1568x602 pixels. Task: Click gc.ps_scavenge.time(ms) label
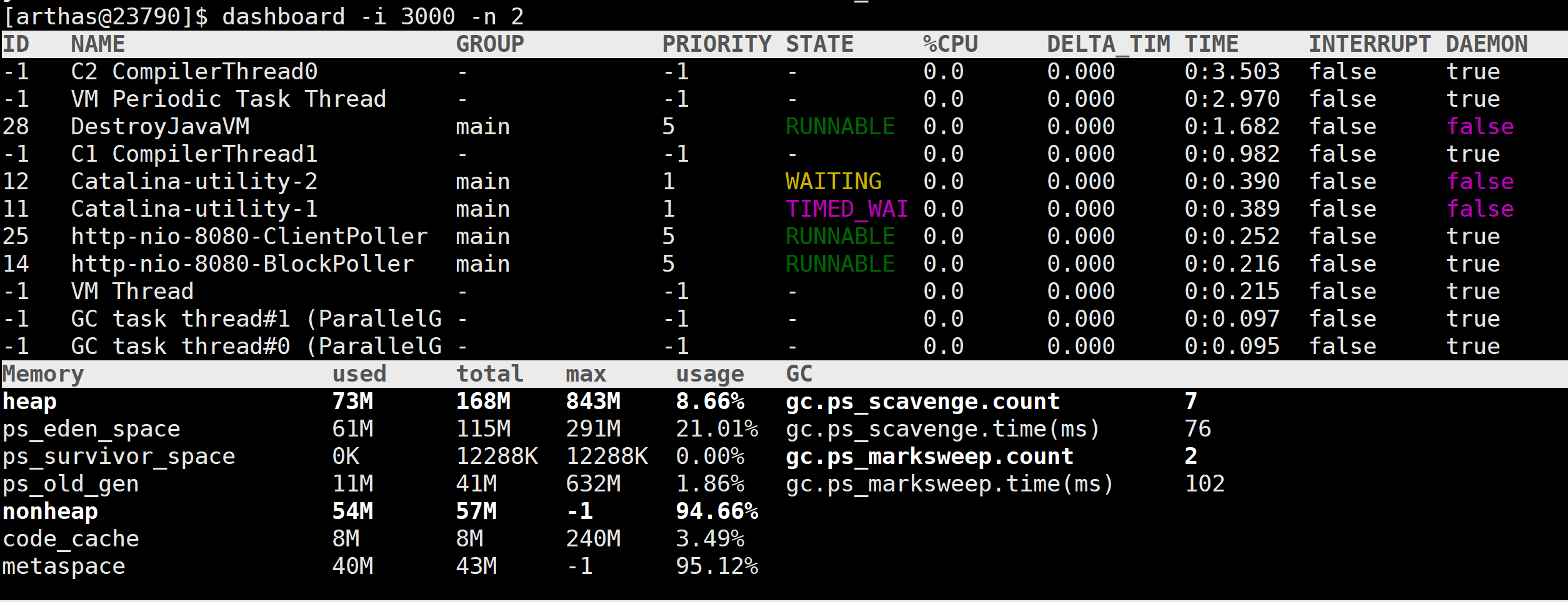click(942, 428)
